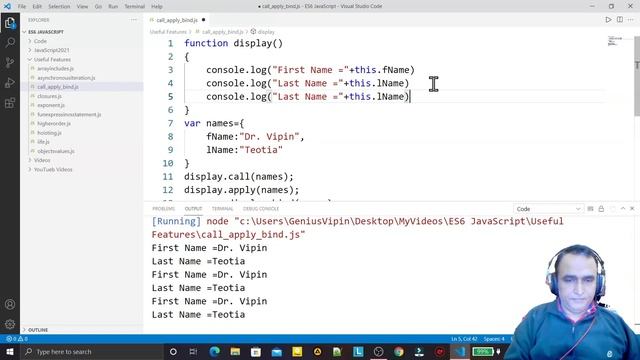Click the Run Code play icon

[608, 20]
